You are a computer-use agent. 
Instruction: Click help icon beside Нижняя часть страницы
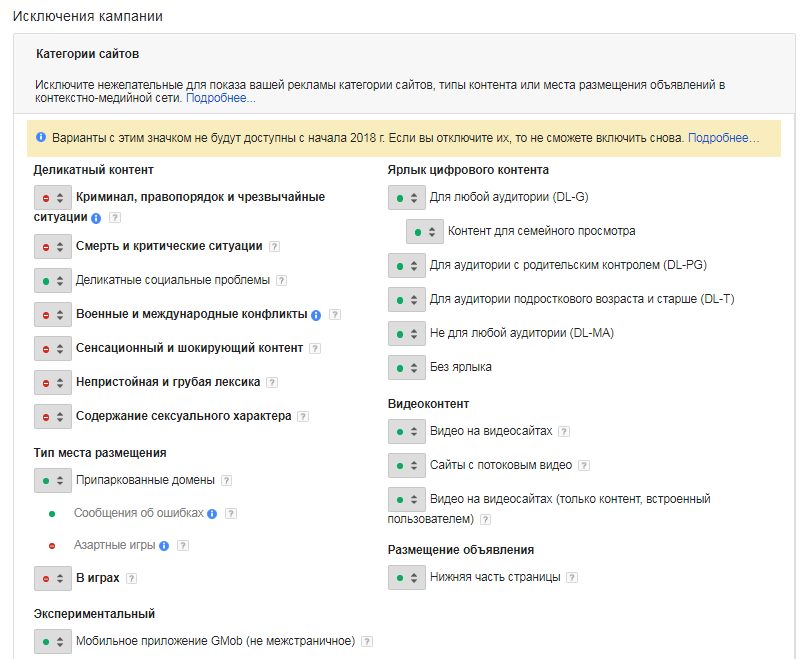click(572, 577)
